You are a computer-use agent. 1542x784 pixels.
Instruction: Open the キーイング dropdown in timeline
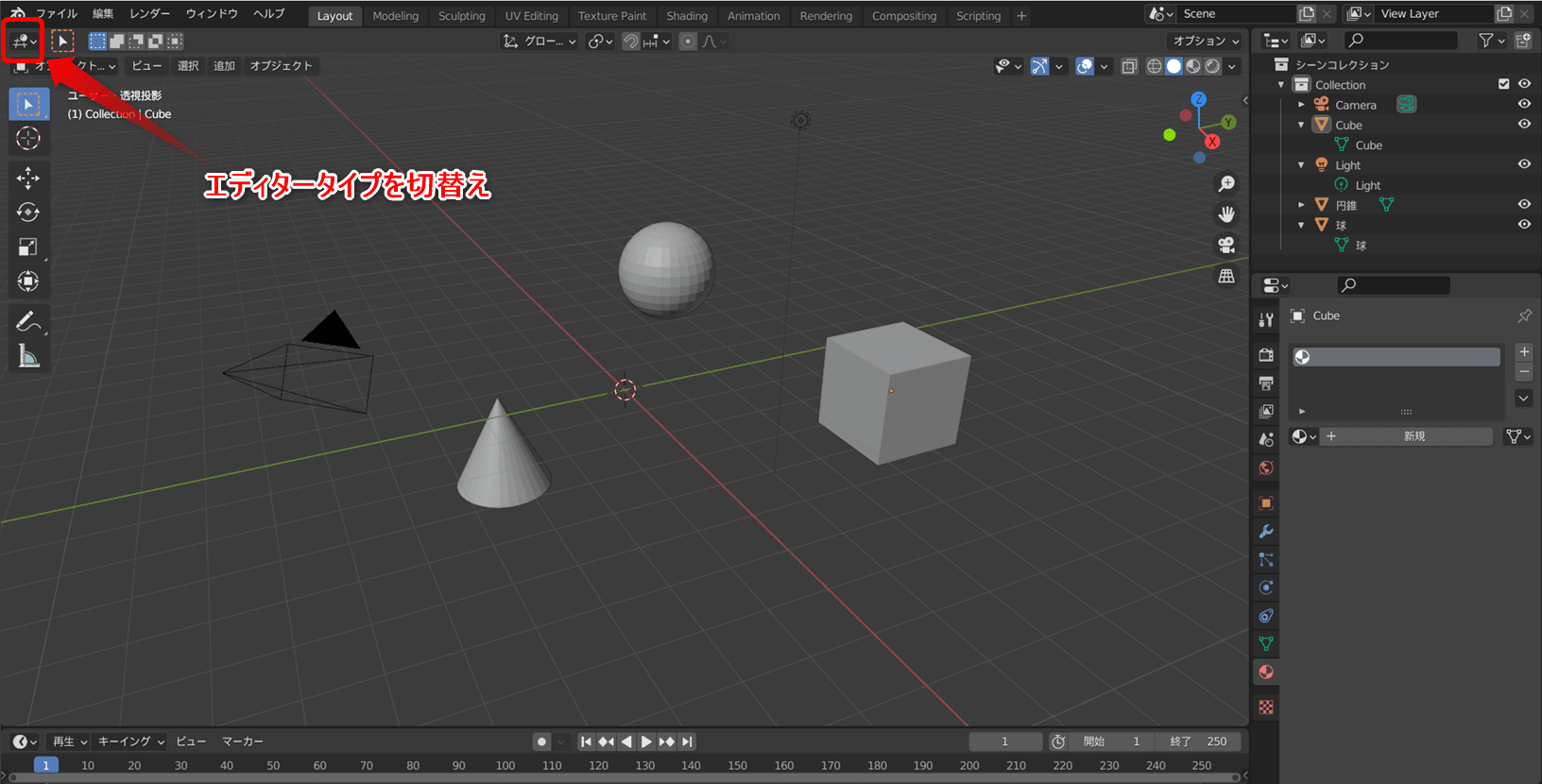[x=131, y=741]
